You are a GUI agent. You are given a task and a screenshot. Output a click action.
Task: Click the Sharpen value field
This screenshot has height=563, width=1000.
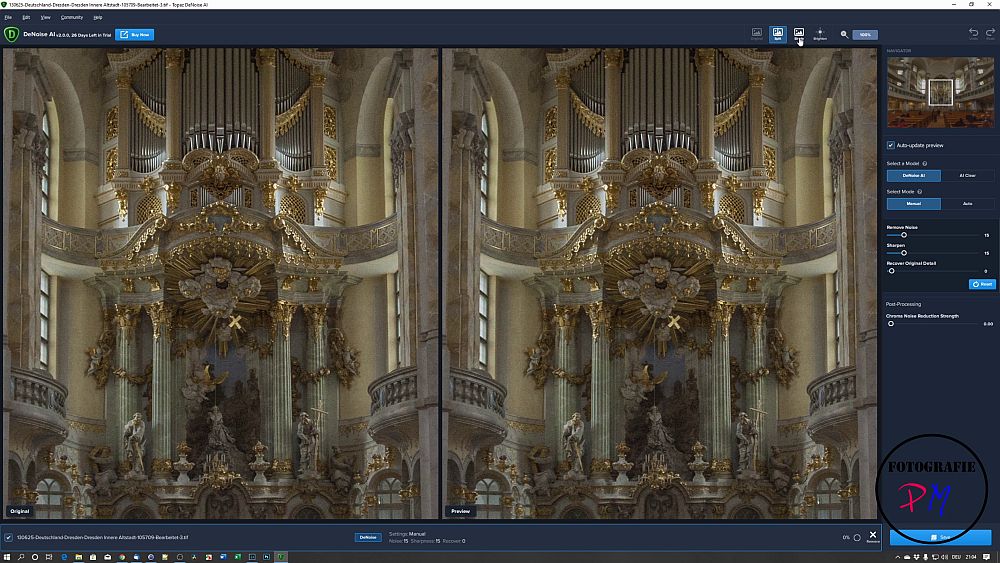click(x=986, y=253)
